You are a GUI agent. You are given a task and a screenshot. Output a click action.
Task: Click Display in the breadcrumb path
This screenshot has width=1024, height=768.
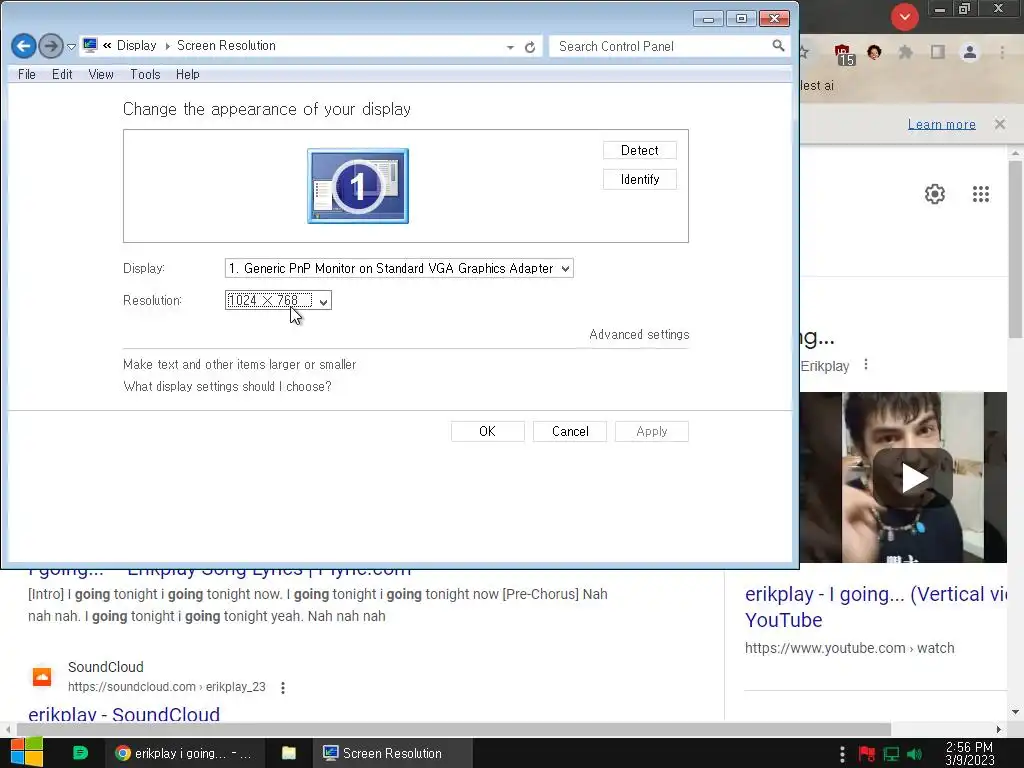point(136,46)
